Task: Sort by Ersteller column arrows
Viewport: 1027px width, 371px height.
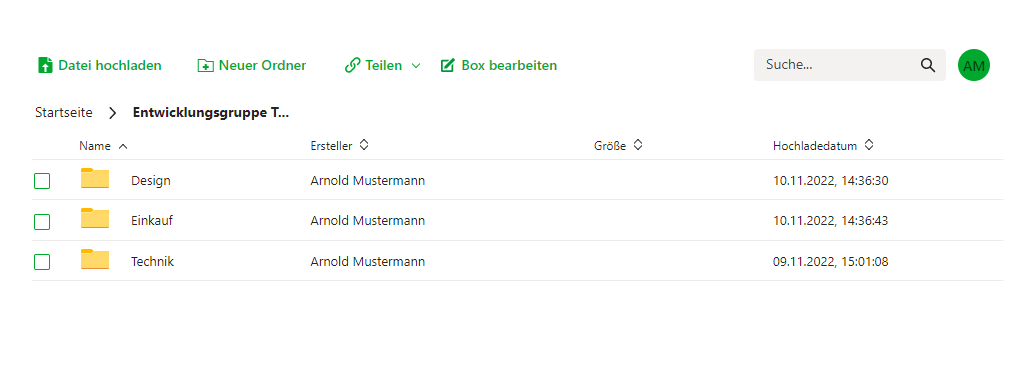Action: pos(364,145)
